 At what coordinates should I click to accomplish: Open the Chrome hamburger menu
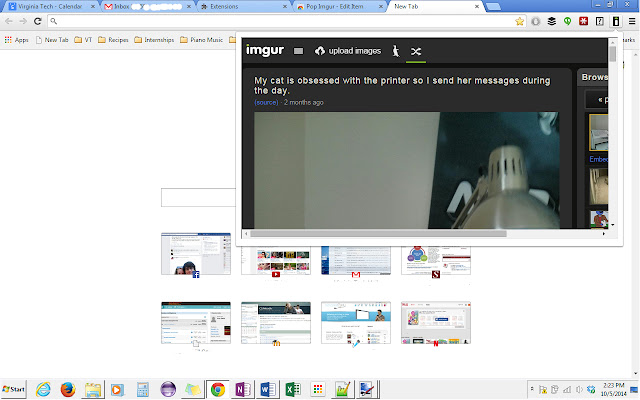coord(632,21)
